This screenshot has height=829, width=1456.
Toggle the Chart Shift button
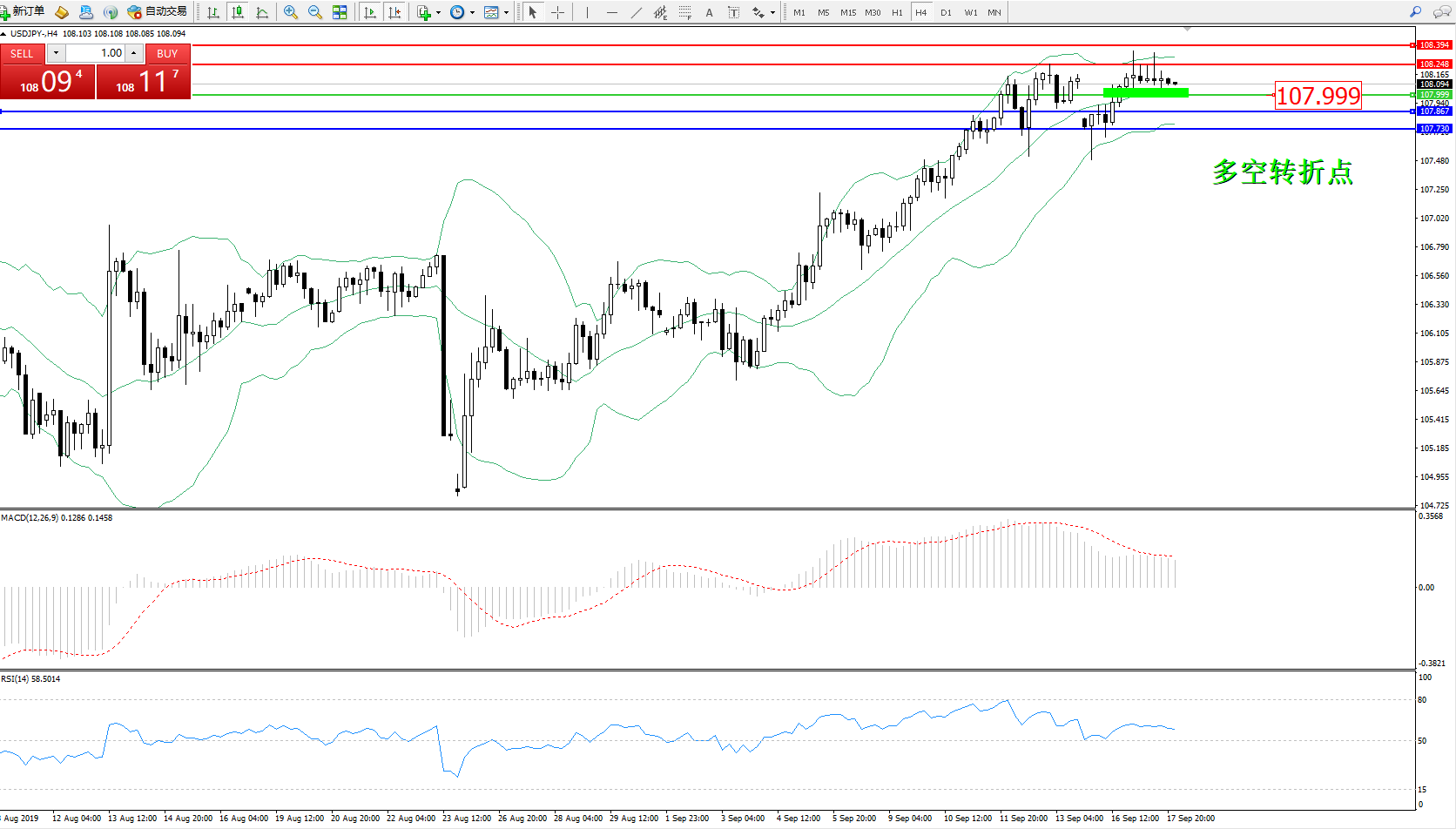(394, 12)
